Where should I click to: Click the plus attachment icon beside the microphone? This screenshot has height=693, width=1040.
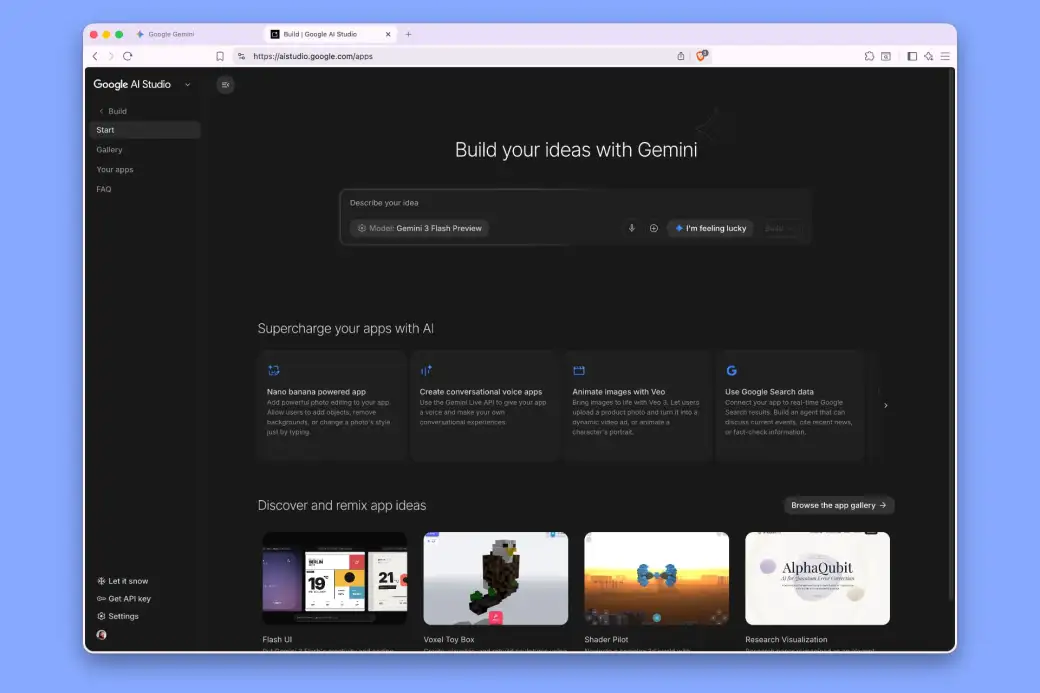coord(654,228)
